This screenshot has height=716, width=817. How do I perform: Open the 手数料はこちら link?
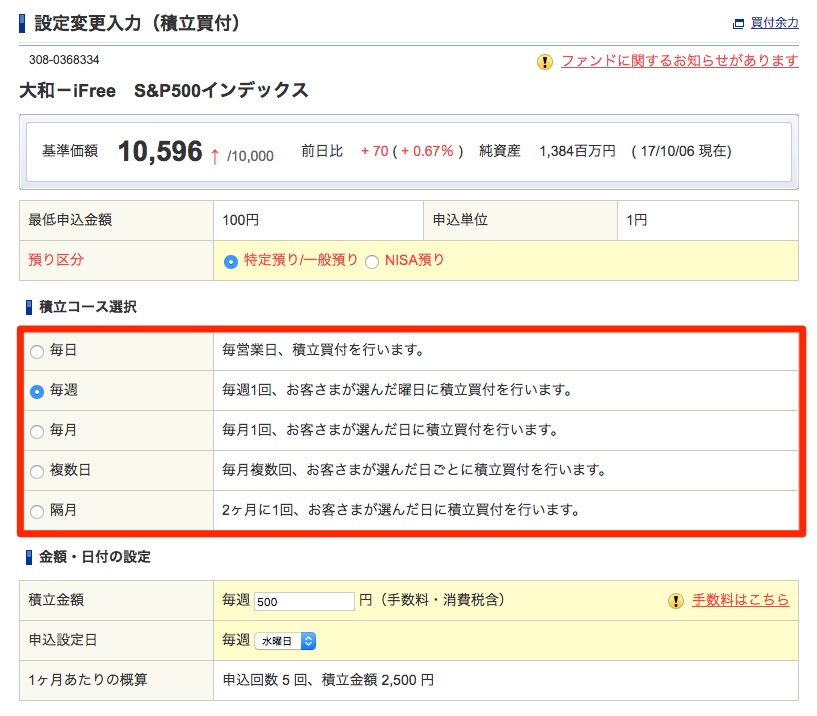tap(740, 600)
